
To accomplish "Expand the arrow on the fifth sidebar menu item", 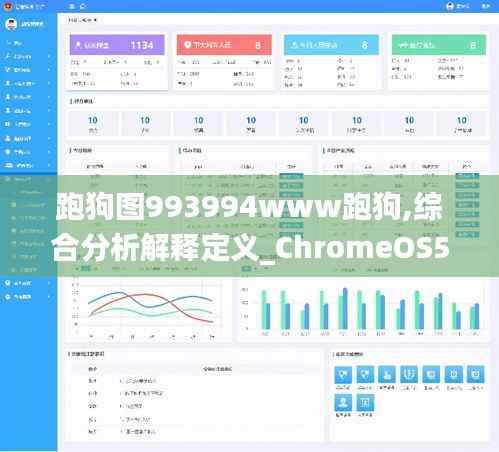I will 49,97.
